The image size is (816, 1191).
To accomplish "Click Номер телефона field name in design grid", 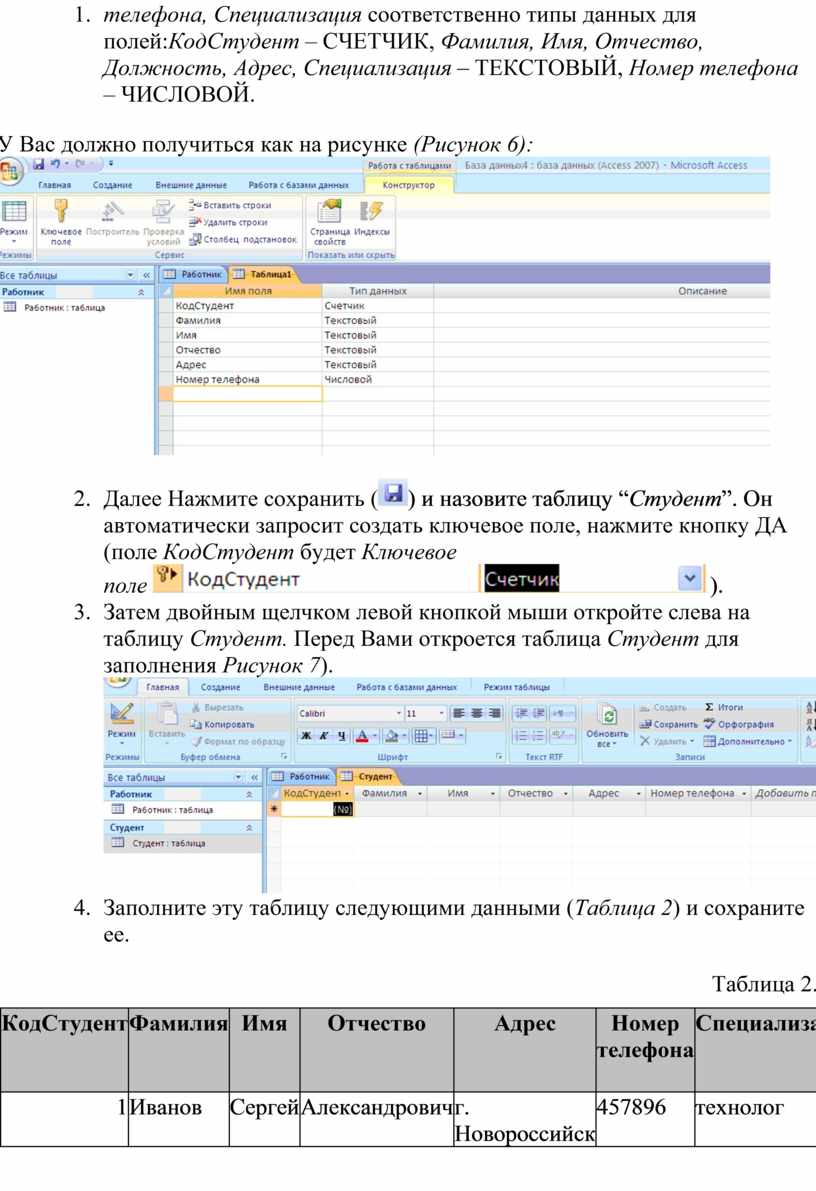I will pos(248,379).
